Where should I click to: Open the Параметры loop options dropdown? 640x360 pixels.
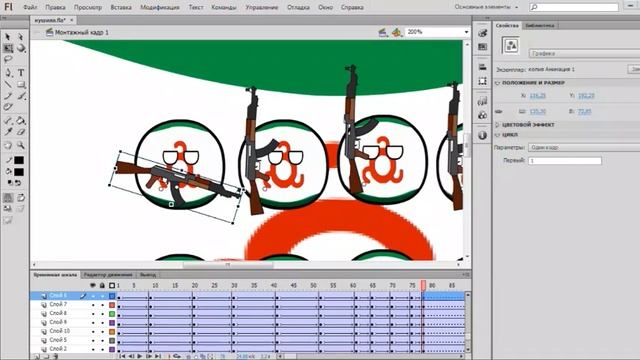[584, 147]
